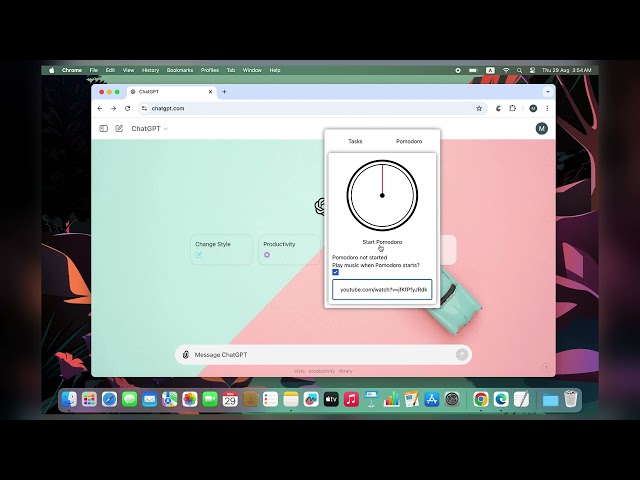Launch Music from the dock

coord(351,399)
